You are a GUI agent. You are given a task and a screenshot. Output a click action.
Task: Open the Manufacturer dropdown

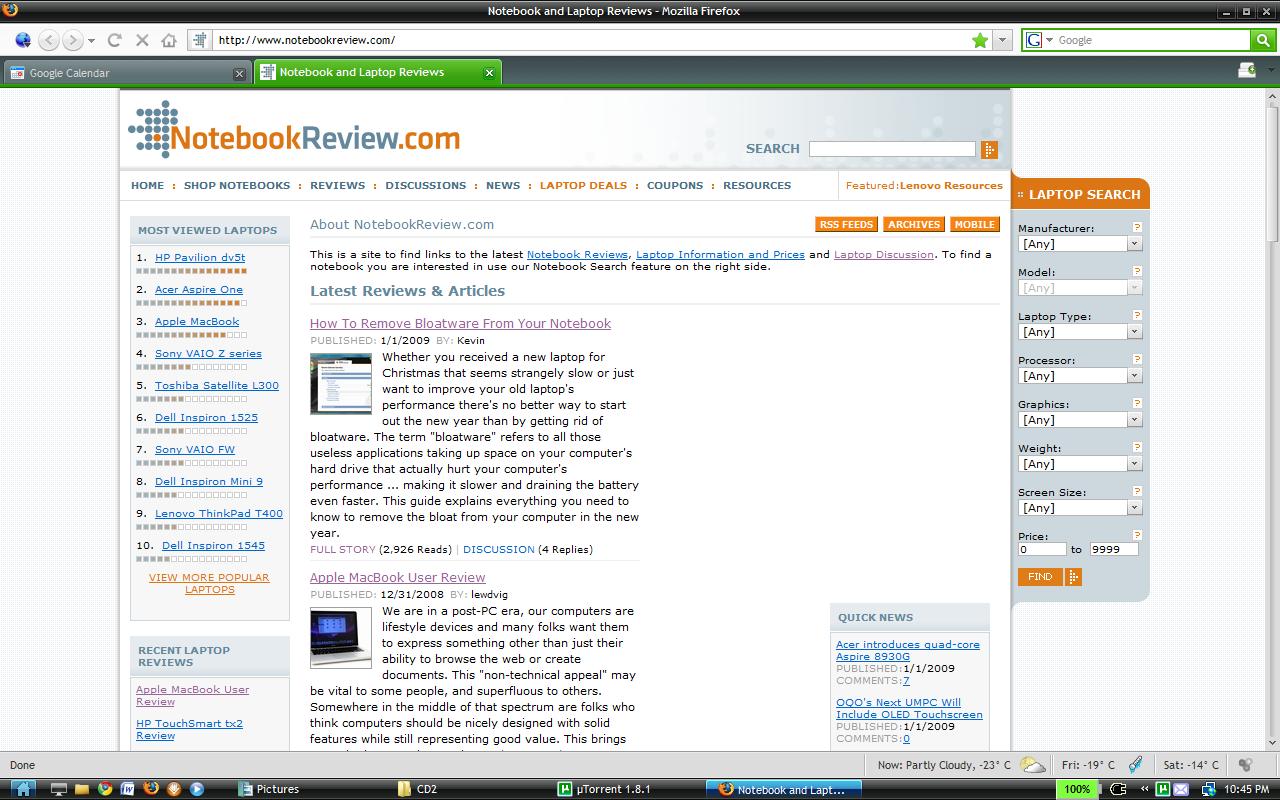click(x=1080, y=244)
